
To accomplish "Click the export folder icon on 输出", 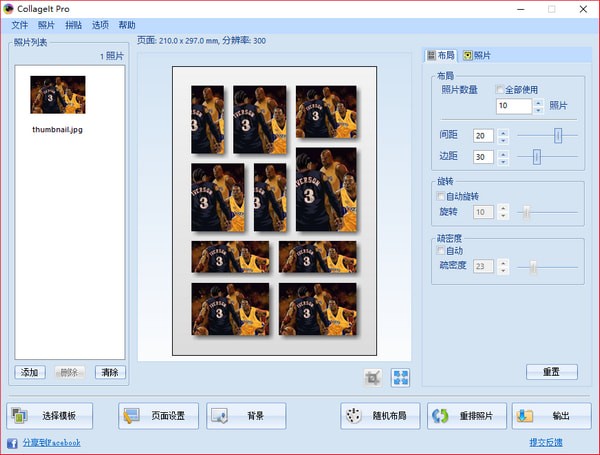I will [525, 416].
